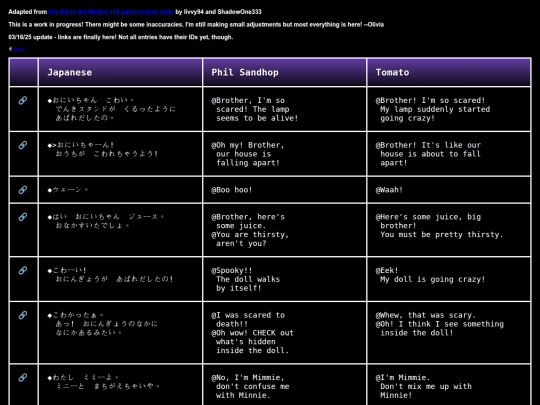Click 'Don't mix me up with Minnie!' cell
Viewport: 540px width, 405px height.
[449, 385]
